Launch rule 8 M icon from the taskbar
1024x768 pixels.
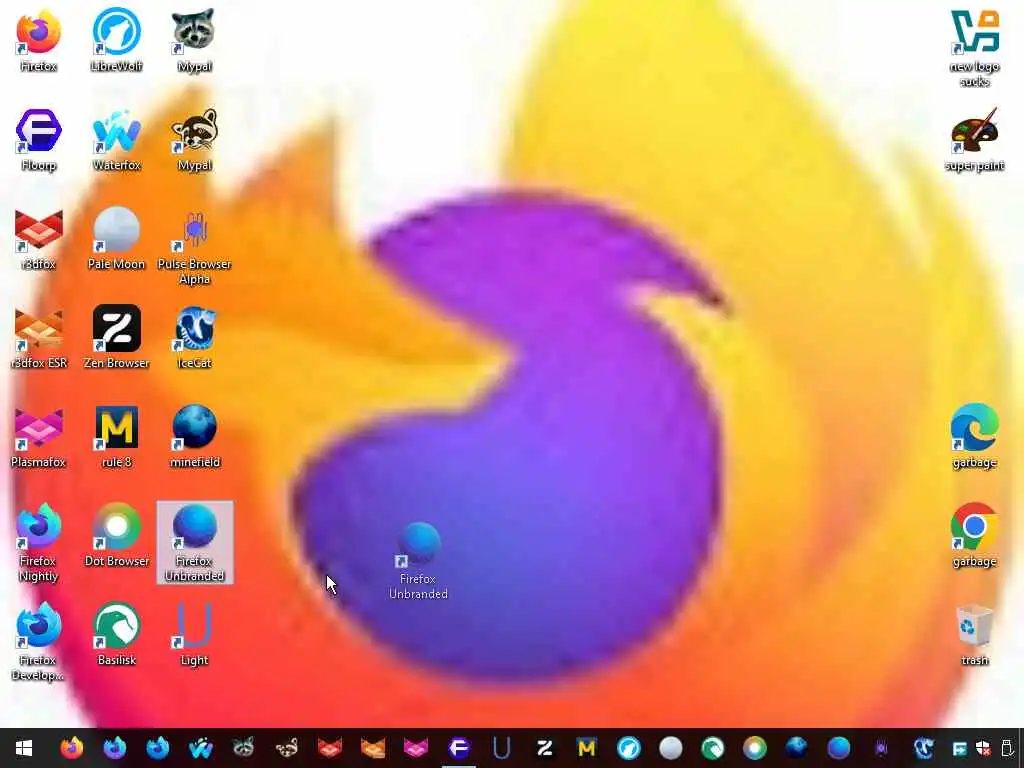coord(586,748)
